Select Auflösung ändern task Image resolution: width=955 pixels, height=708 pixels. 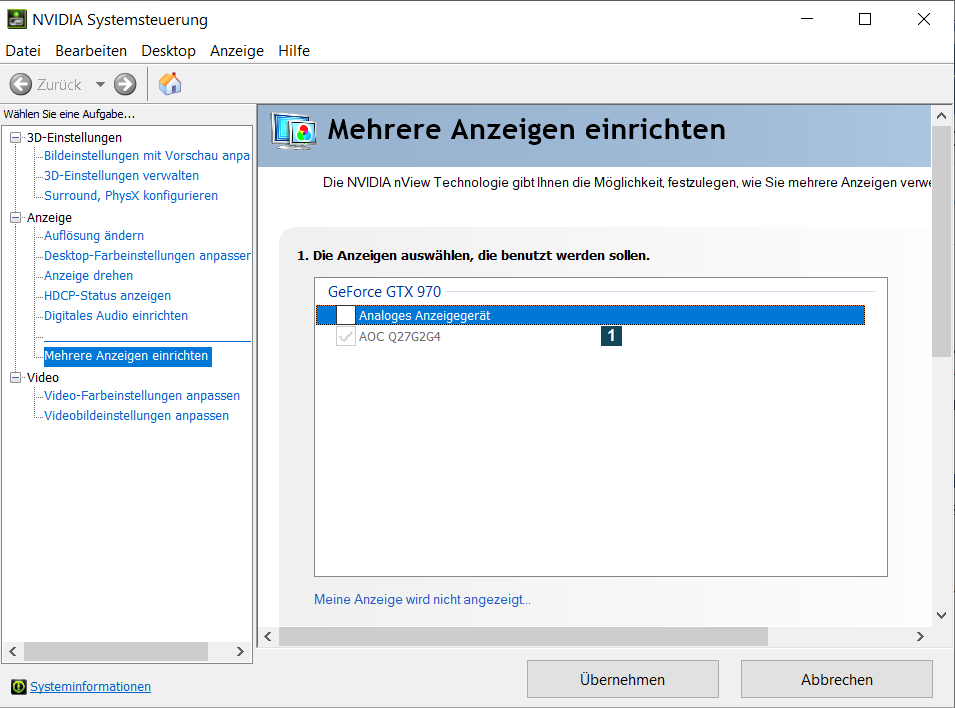pos(94,236)
